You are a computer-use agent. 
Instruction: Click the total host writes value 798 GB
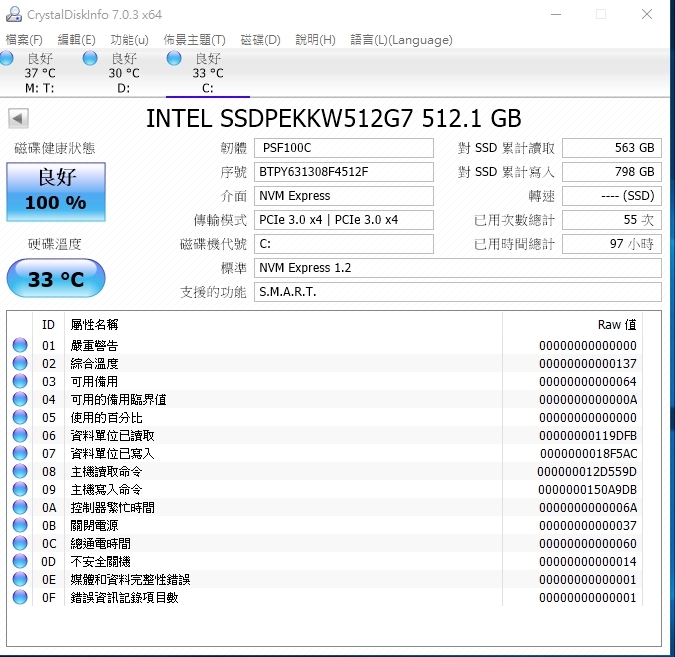(612, 172)
